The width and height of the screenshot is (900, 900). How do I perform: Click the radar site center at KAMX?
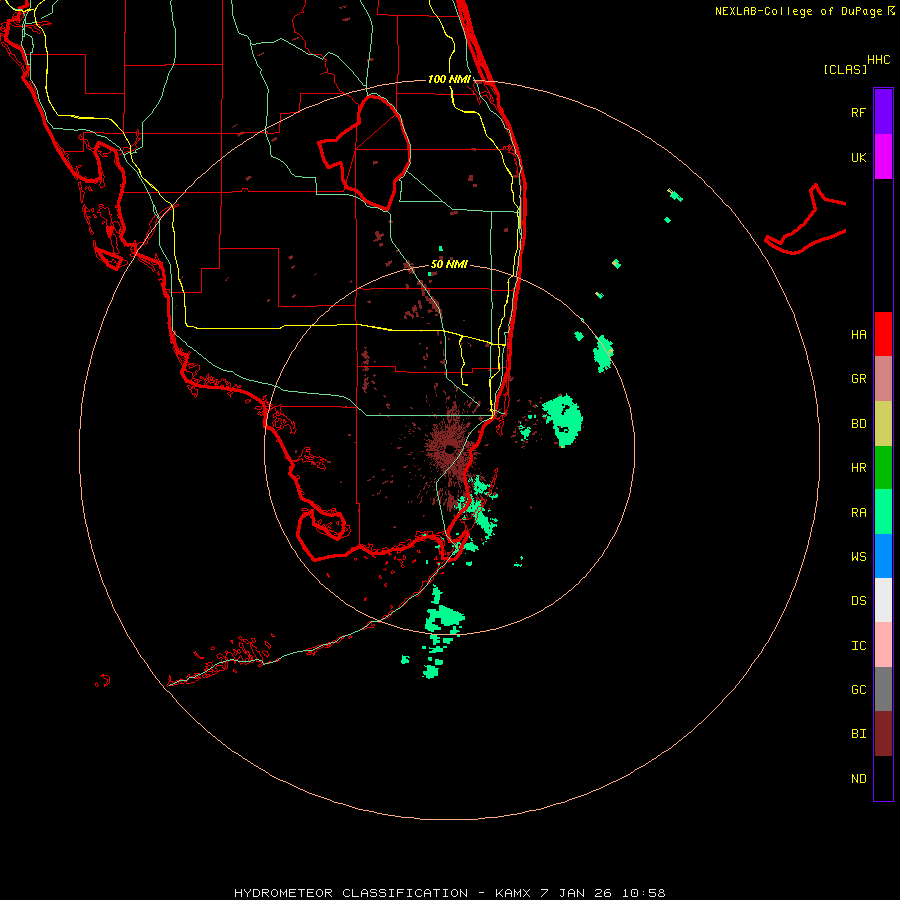[x=449, y=449]
